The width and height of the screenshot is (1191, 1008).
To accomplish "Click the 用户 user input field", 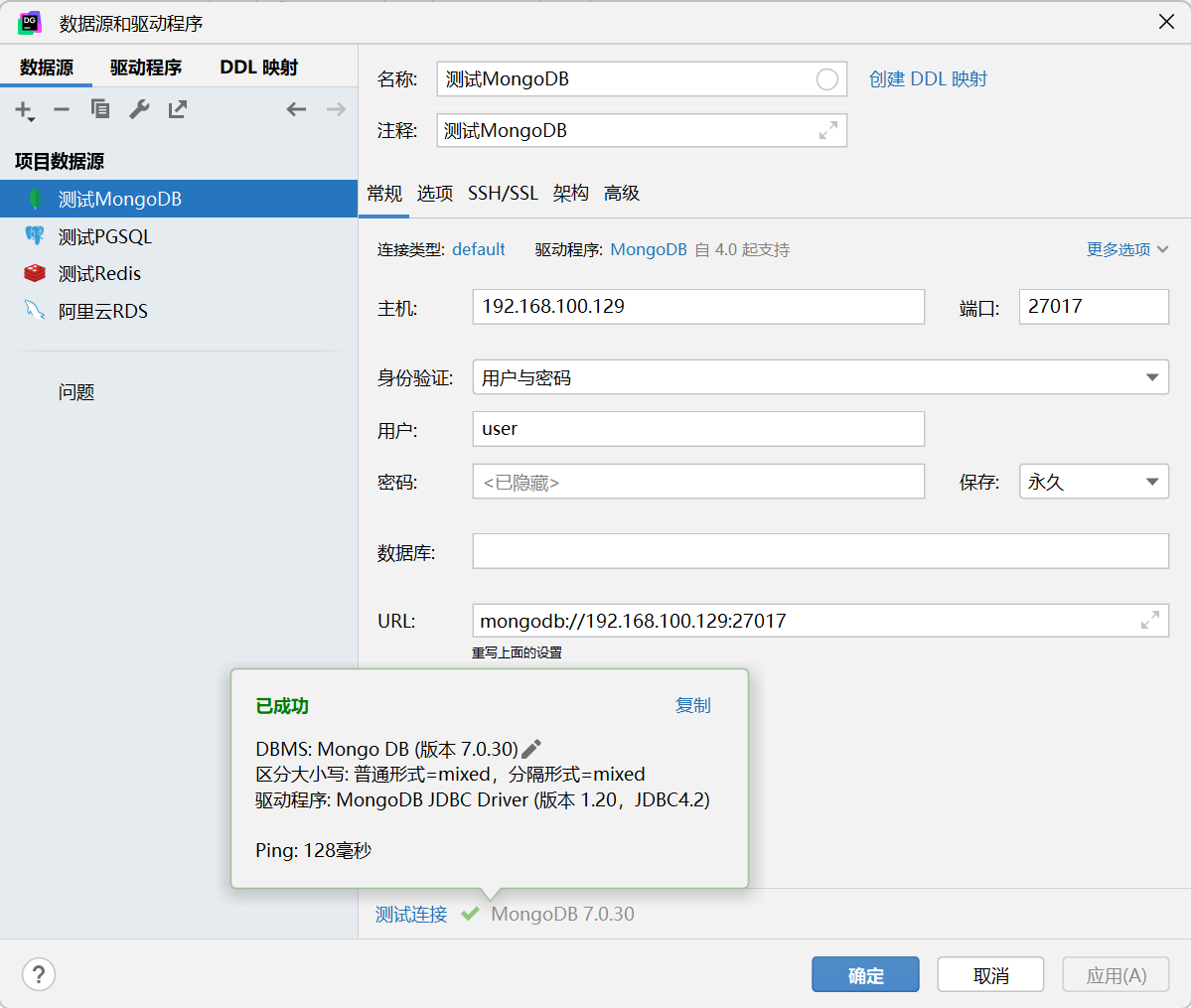I will (x=698, y=429).
